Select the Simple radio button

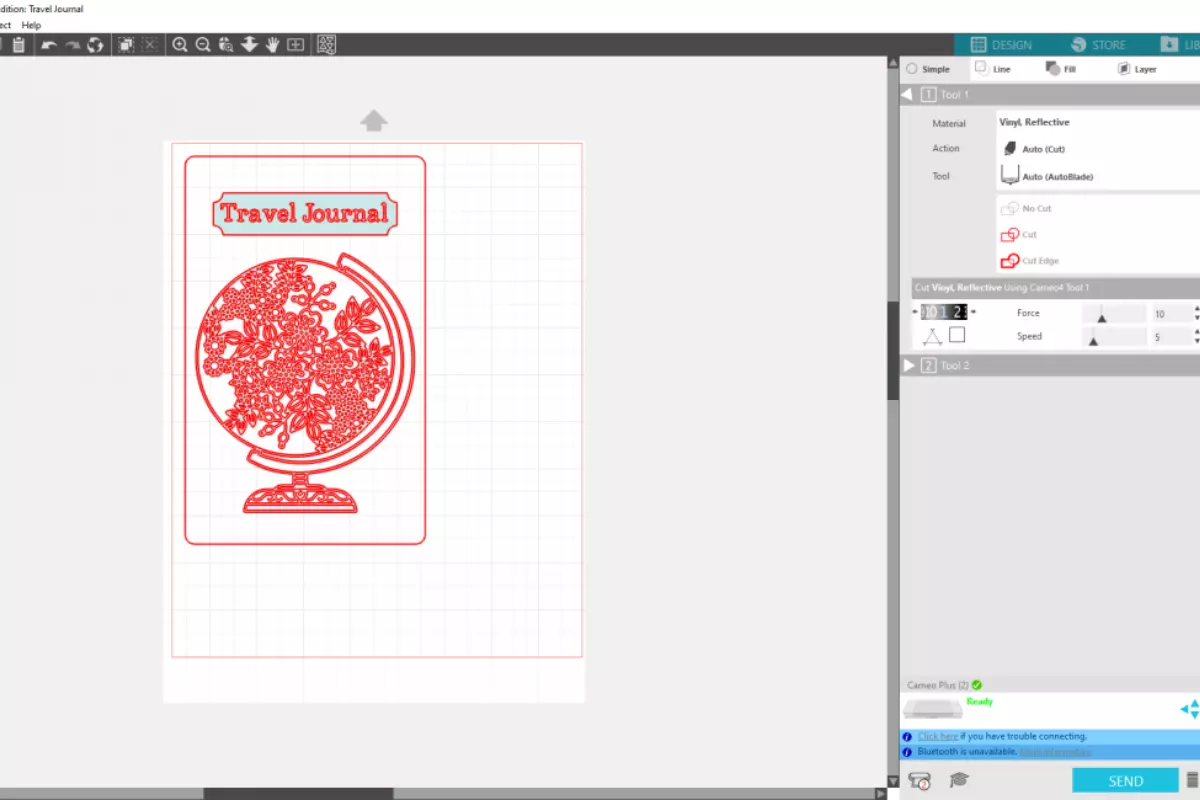click(x=911, y=69)
